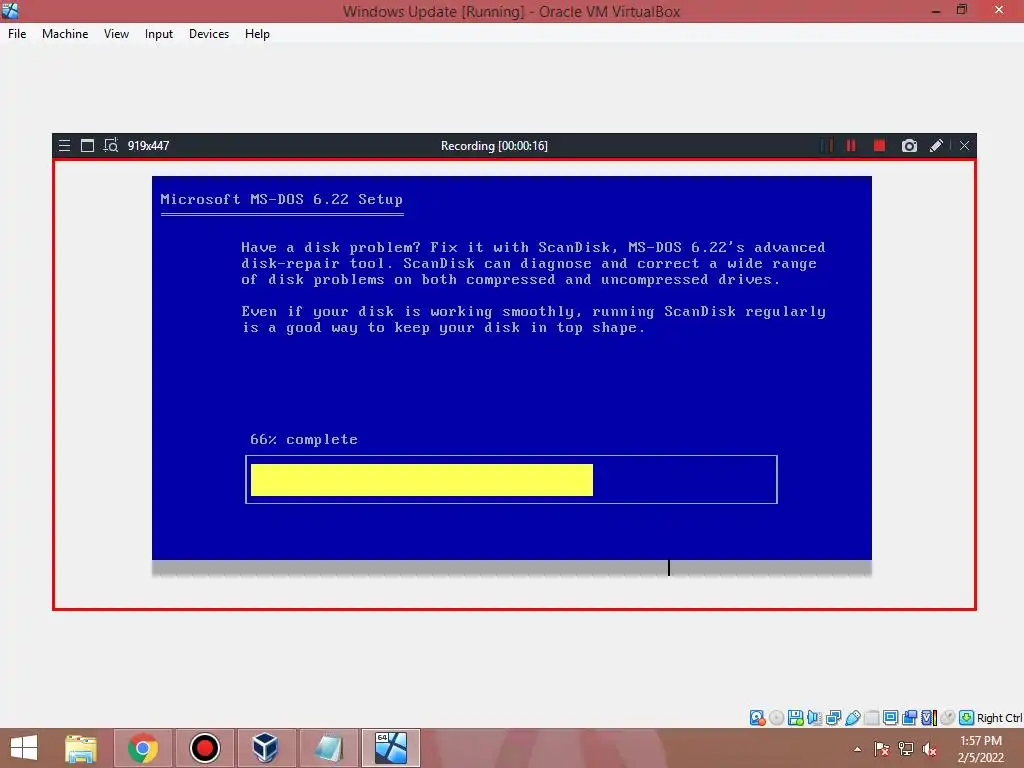Click the Right Ctrl host key indicator
The width and height of the screenshot is (1024, 768).
[x=999, y=718]
